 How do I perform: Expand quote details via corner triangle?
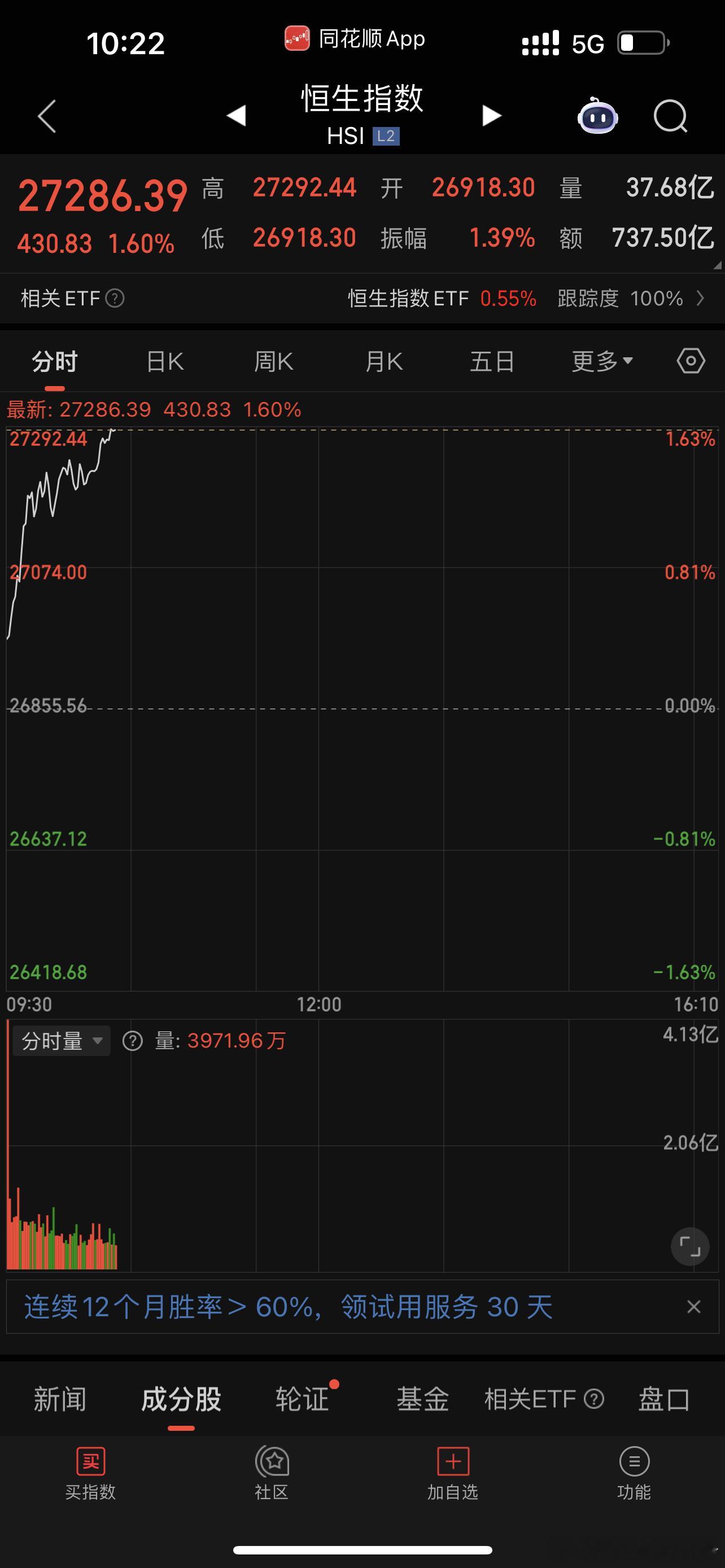point(717,265)
